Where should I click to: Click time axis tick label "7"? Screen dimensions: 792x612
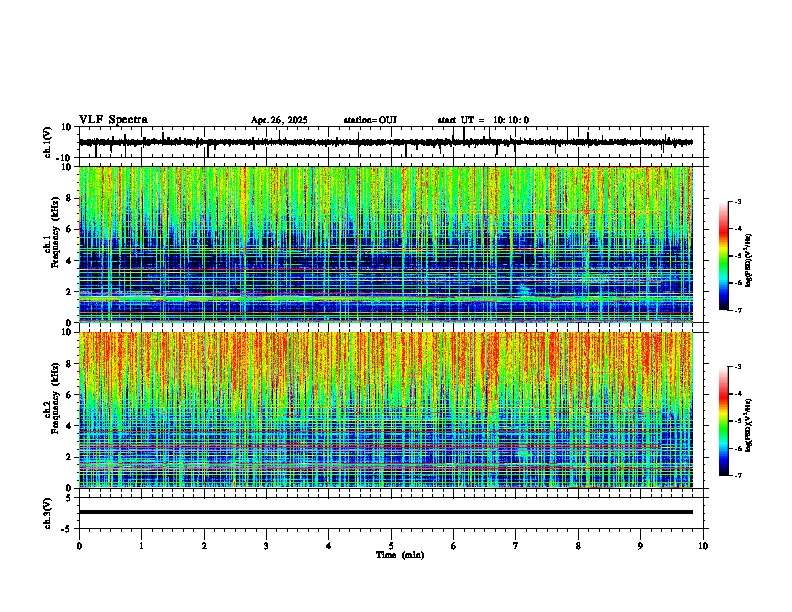tap(516, 546)
